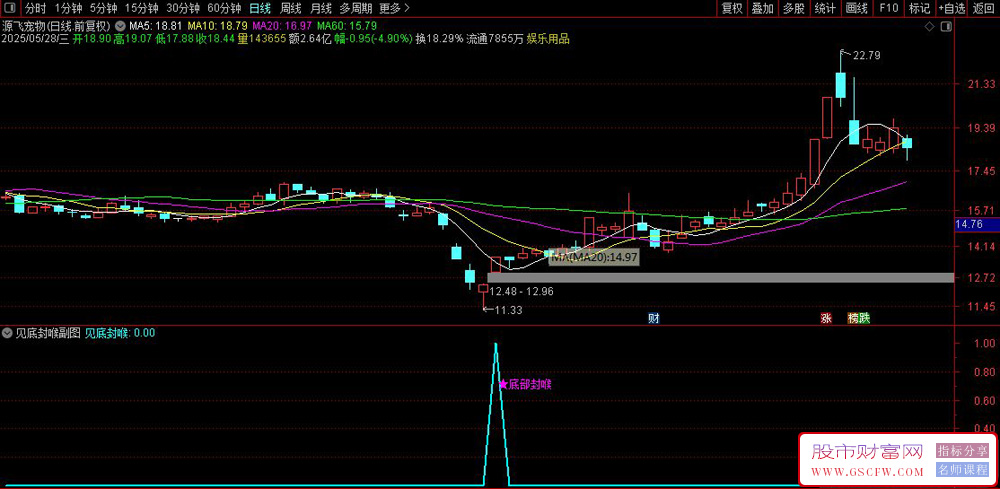The width and height of the screenshot is (1000, 489).
Task: Click the ★底部封喉 signal label
Action: point(525,384)
